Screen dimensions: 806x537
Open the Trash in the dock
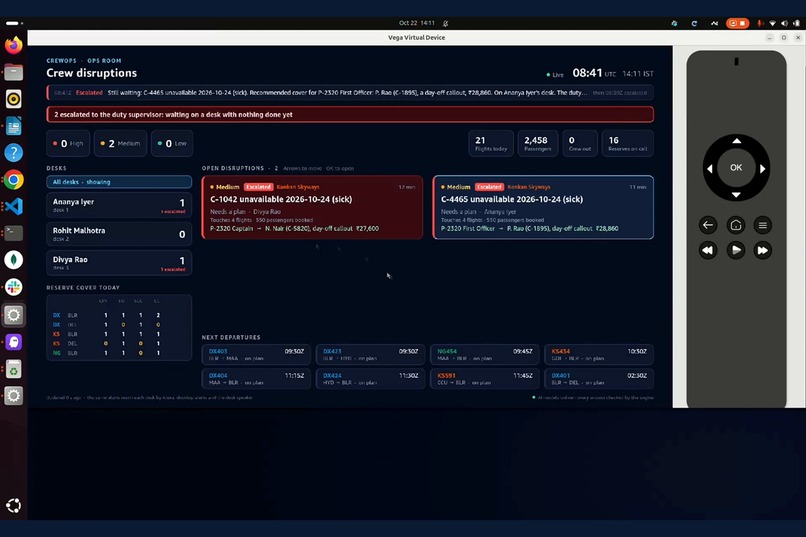point(13,369)
